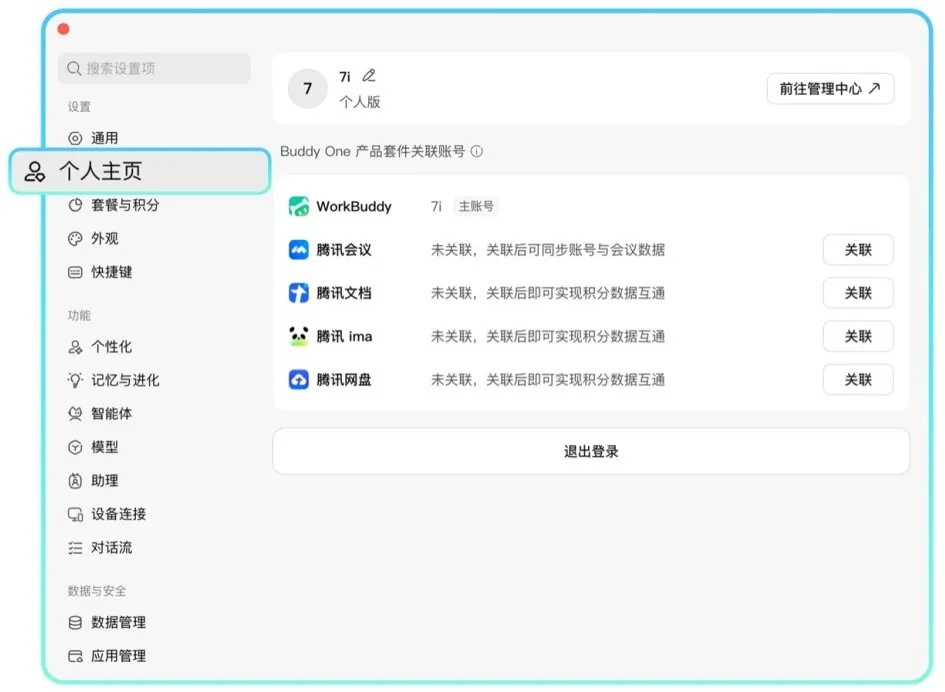Click the database icon beside 数据管理

75,623
